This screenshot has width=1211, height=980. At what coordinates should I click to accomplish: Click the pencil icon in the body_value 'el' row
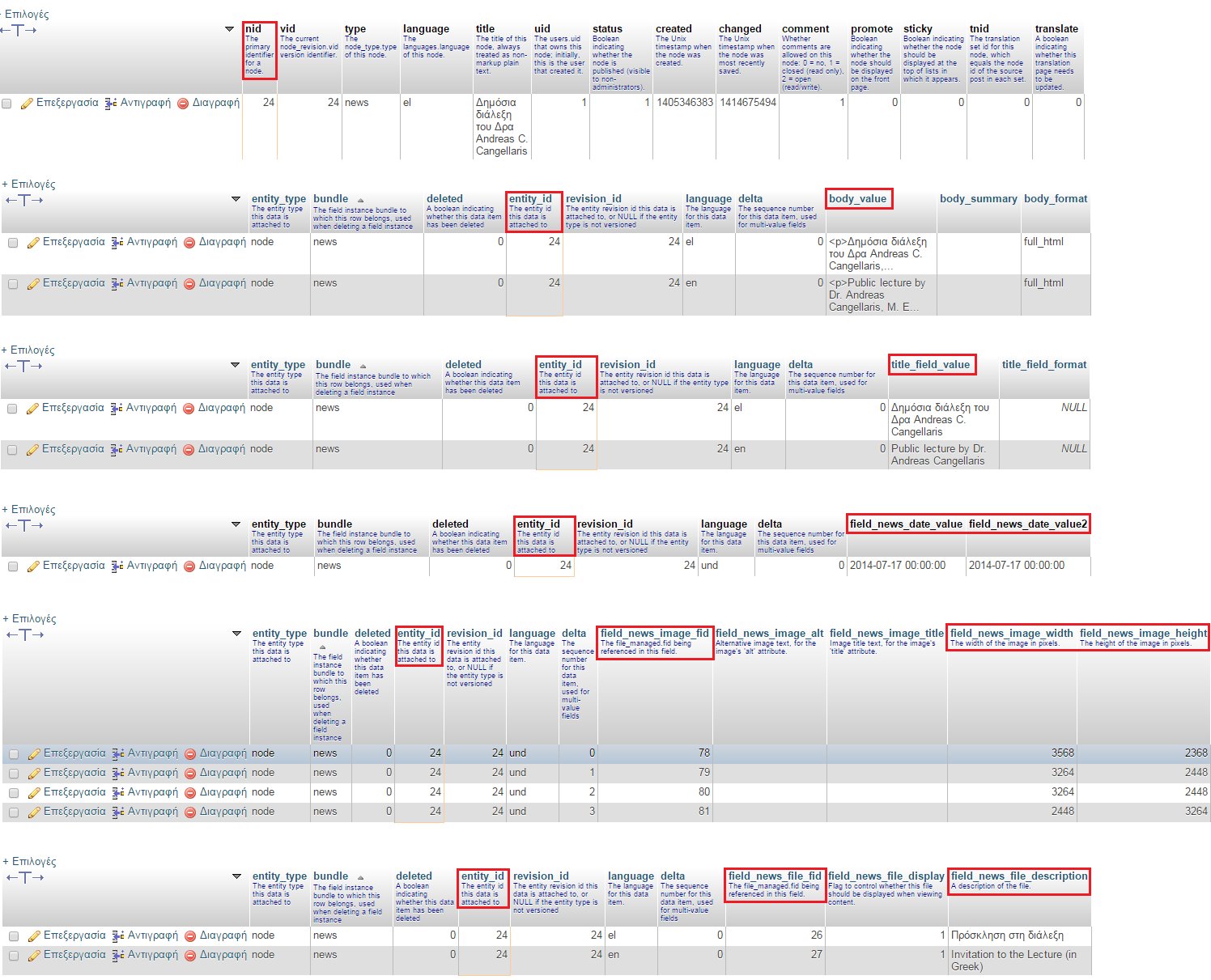33,243
